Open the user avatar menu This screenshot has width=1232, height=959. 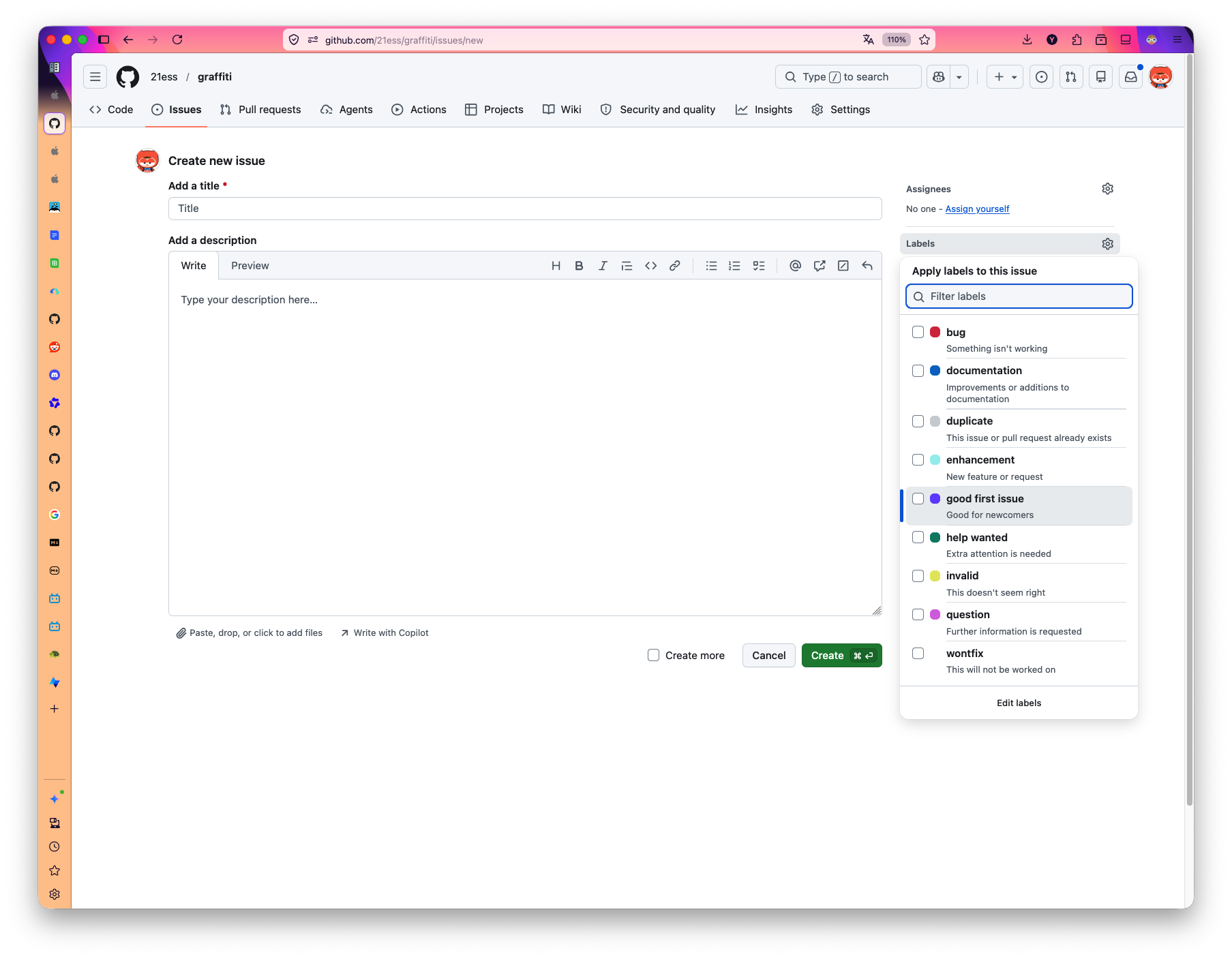point(1161,77)
